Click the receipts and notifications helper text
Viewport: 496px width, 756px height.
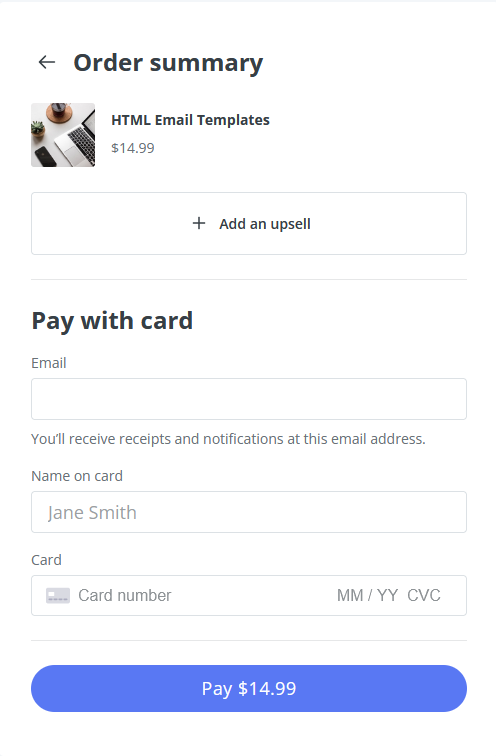(x=228, y=439)
